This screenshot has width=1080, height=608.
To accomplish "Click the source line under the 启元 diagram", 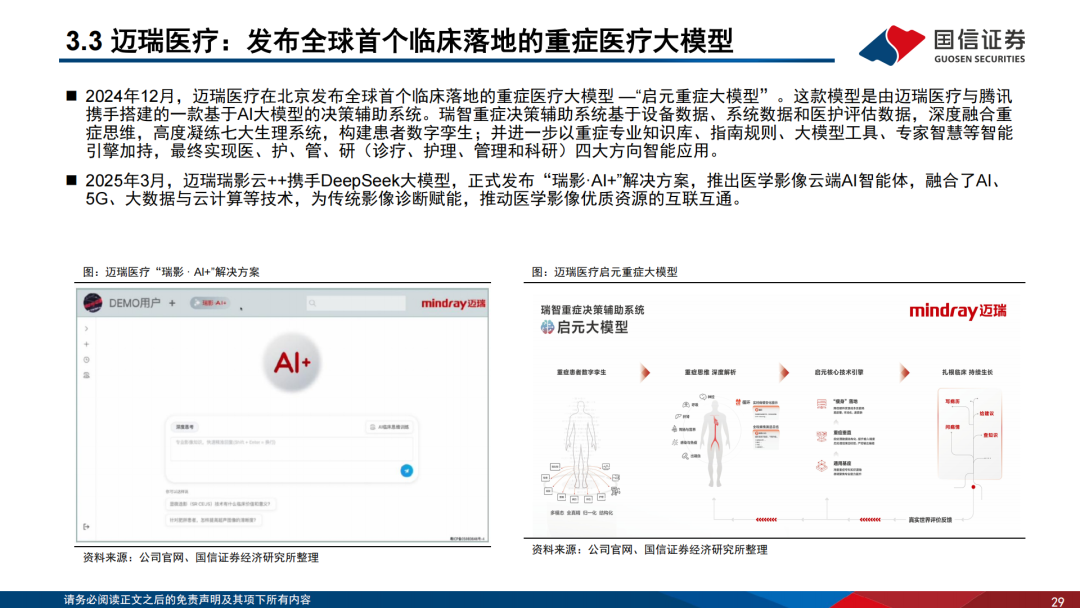I will (x=649, y=549).
